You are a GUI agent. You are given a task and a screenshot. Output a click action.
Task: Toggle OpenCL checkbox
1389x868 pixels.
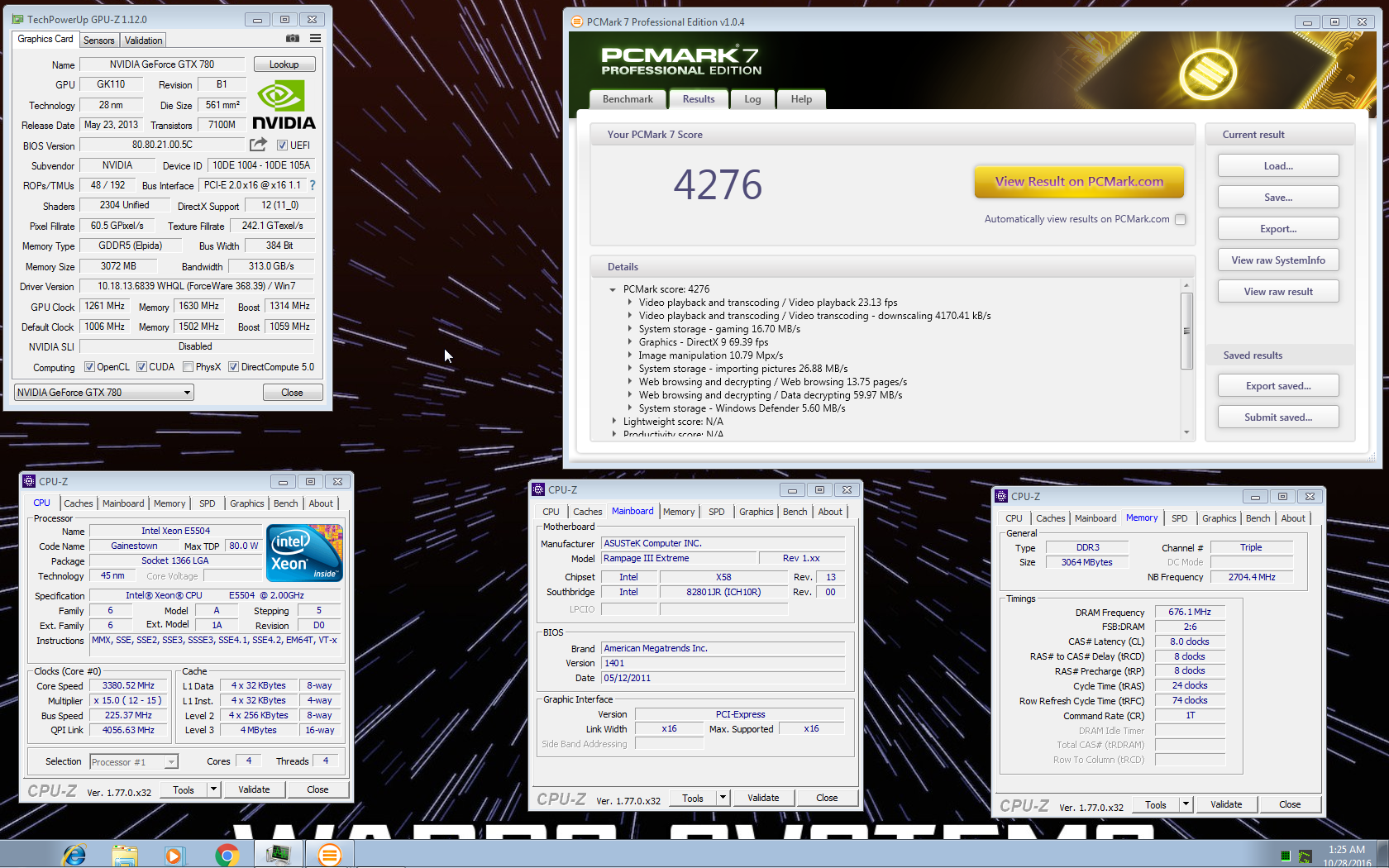click(x=89, y=367)
